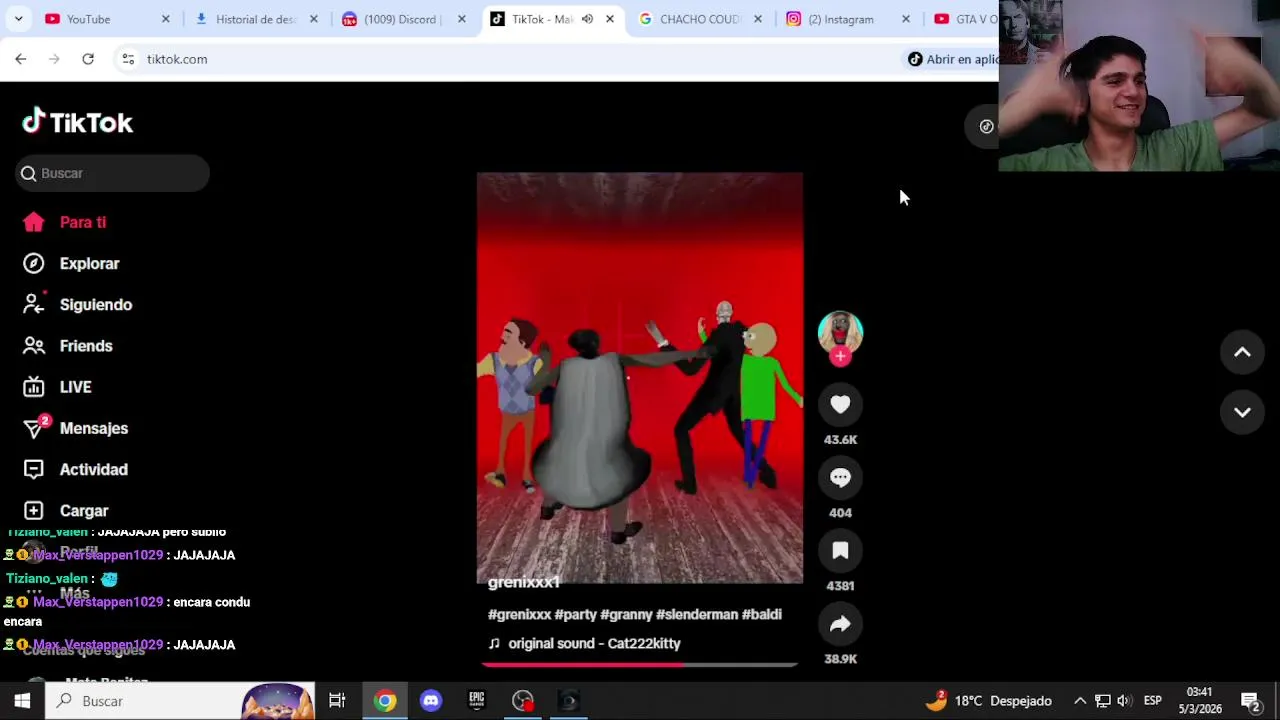Open the Friends section
Viewport: 1280px width, 720px height.
click(x=67, y=345)
